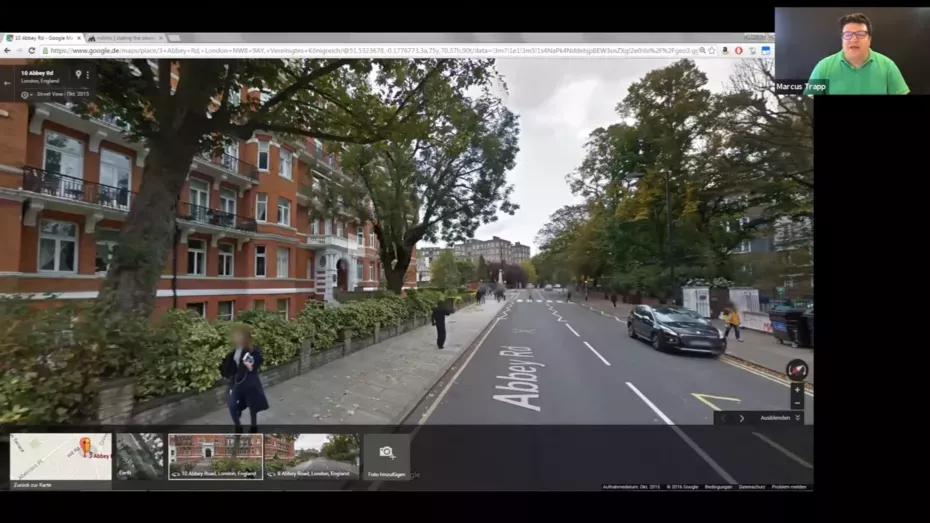Hide the image strip via Ausblenden
Screen dimensions: 930x523
[x=778, y=418]
